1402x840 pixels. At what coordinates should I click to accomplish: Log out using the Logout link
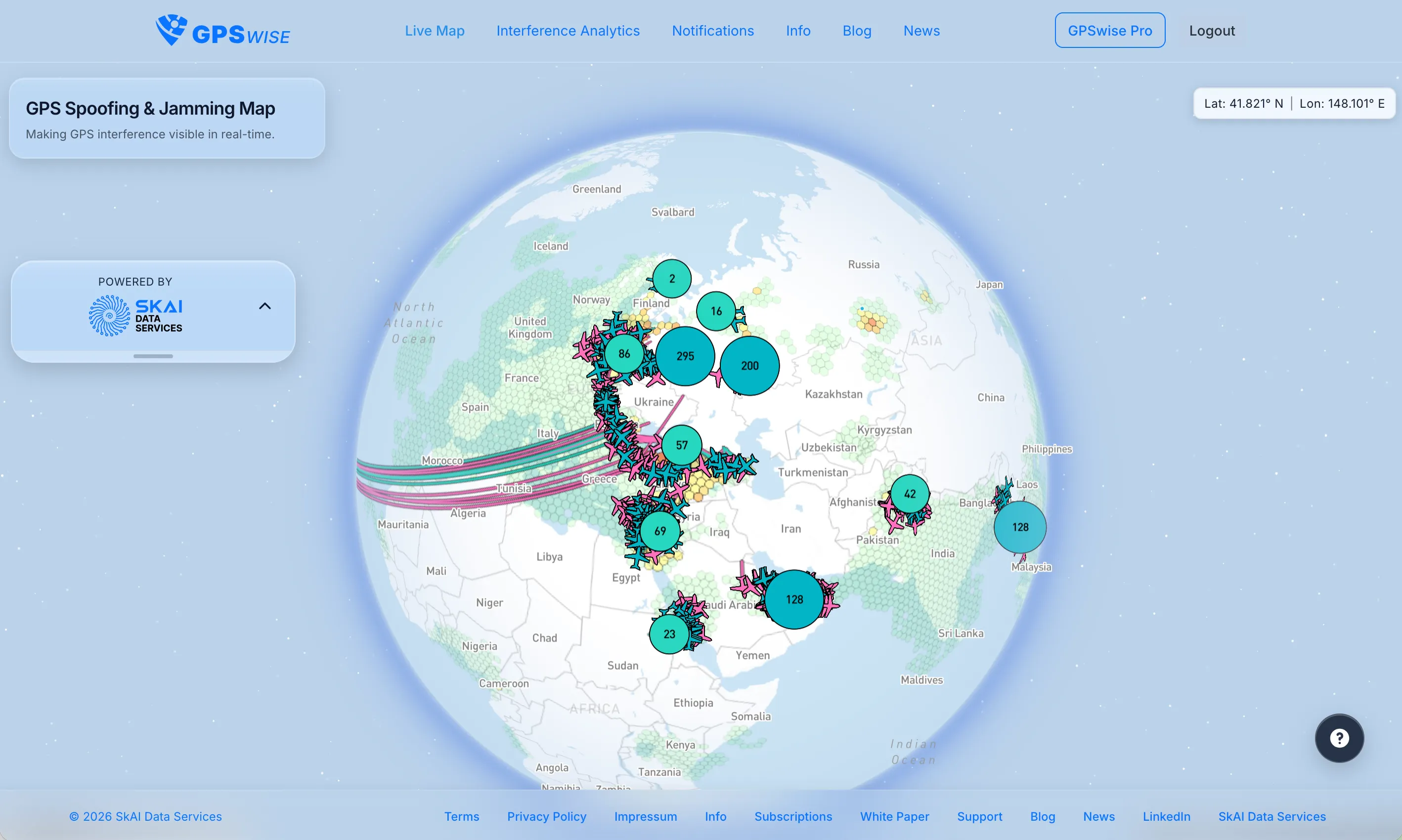click(1212, 31)
